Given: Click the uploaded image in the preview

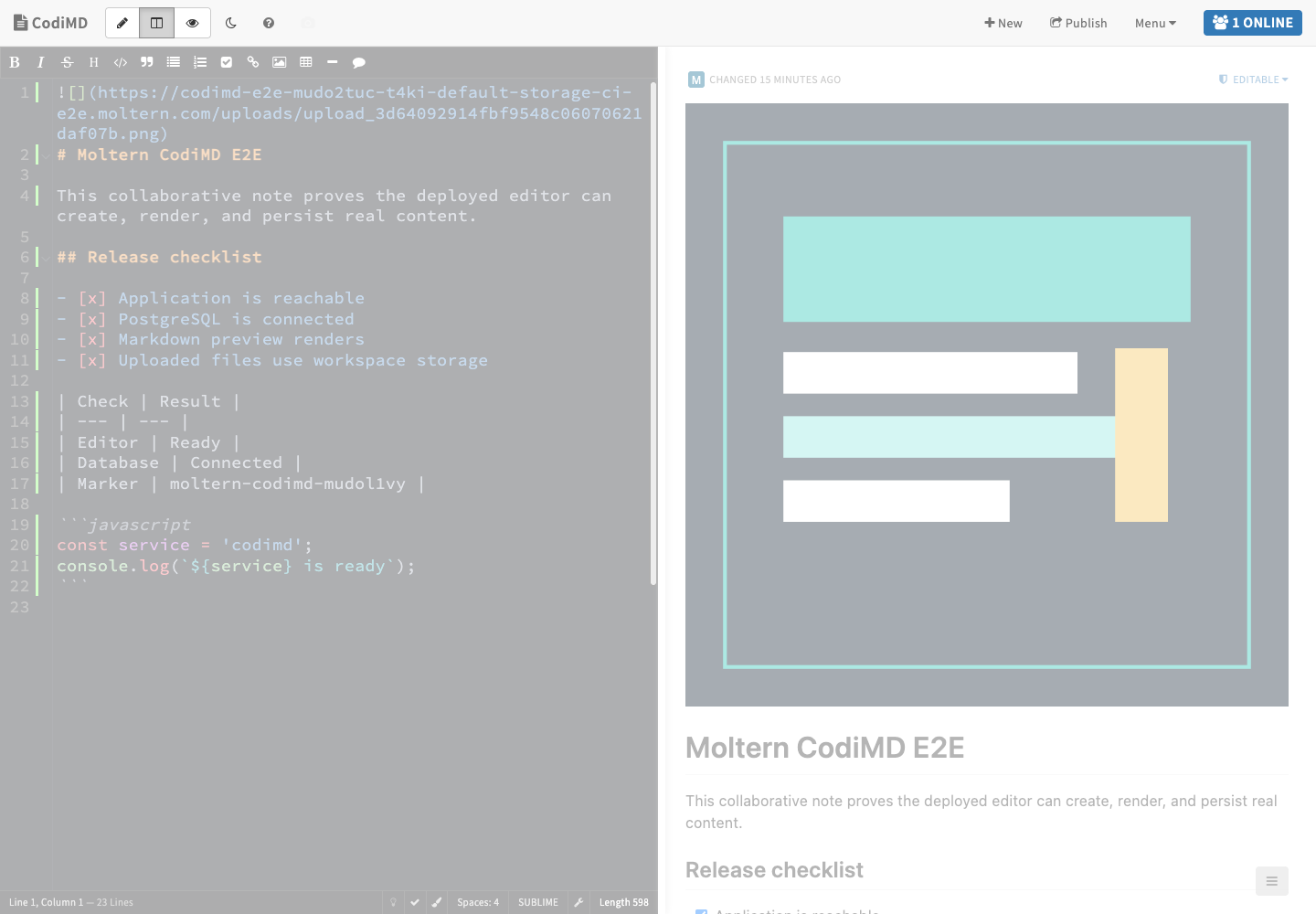Looking at the screenshot, I should point(987,405).
